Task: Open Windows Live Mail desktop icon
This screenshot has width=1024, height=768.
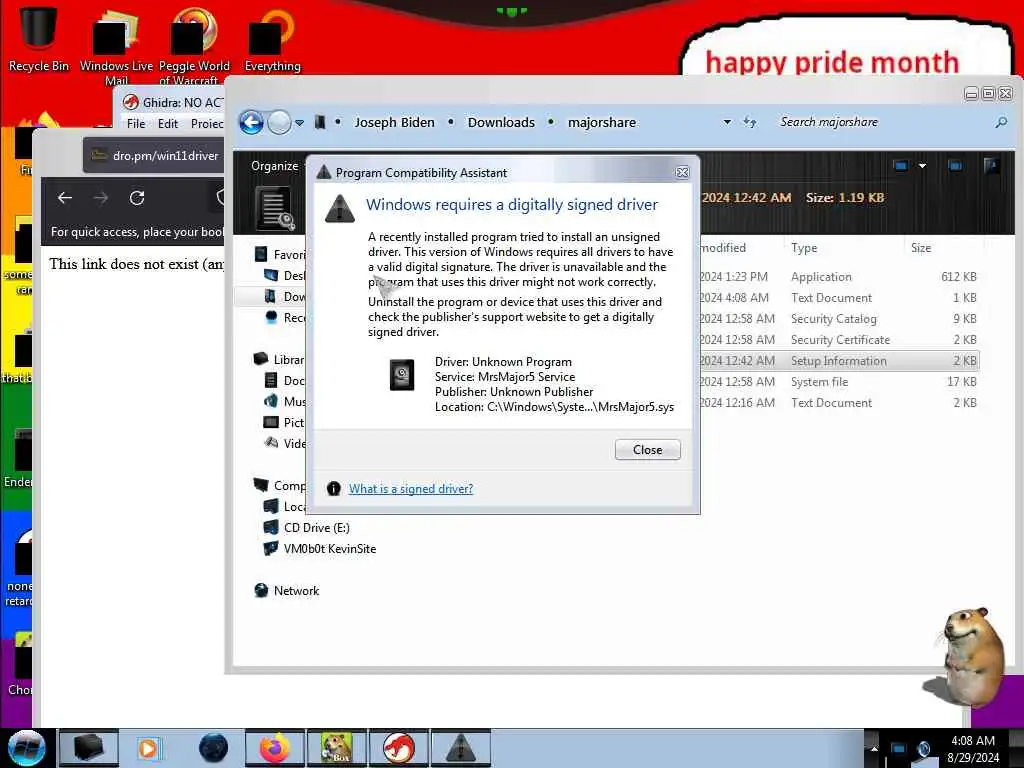Action: click(x=116, y=46)
